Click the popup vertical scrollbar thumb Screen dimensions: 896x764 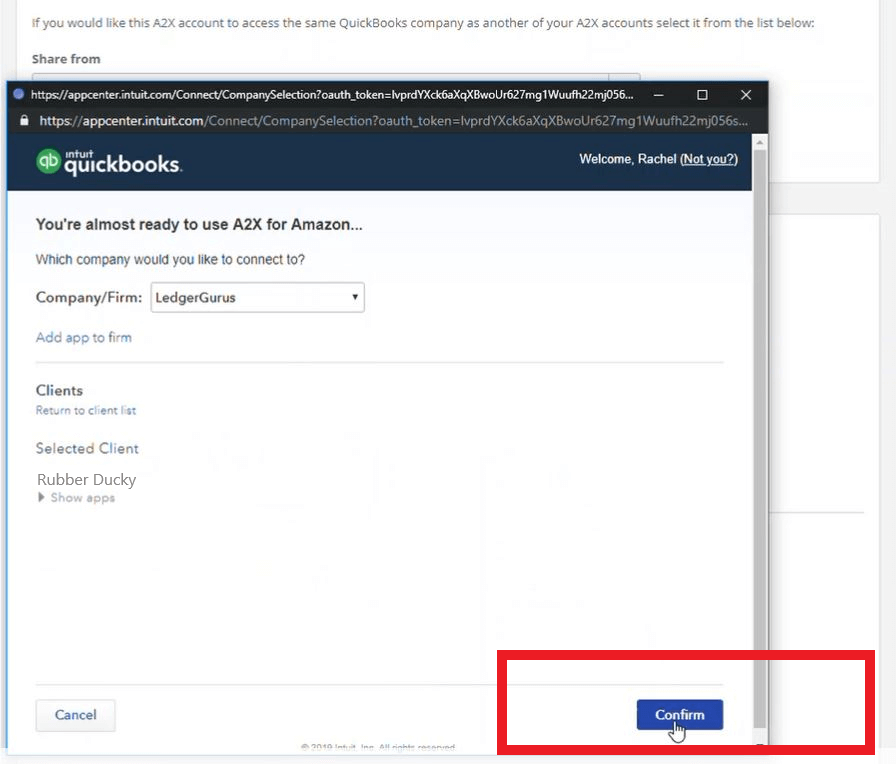click(x=759, y=438)
